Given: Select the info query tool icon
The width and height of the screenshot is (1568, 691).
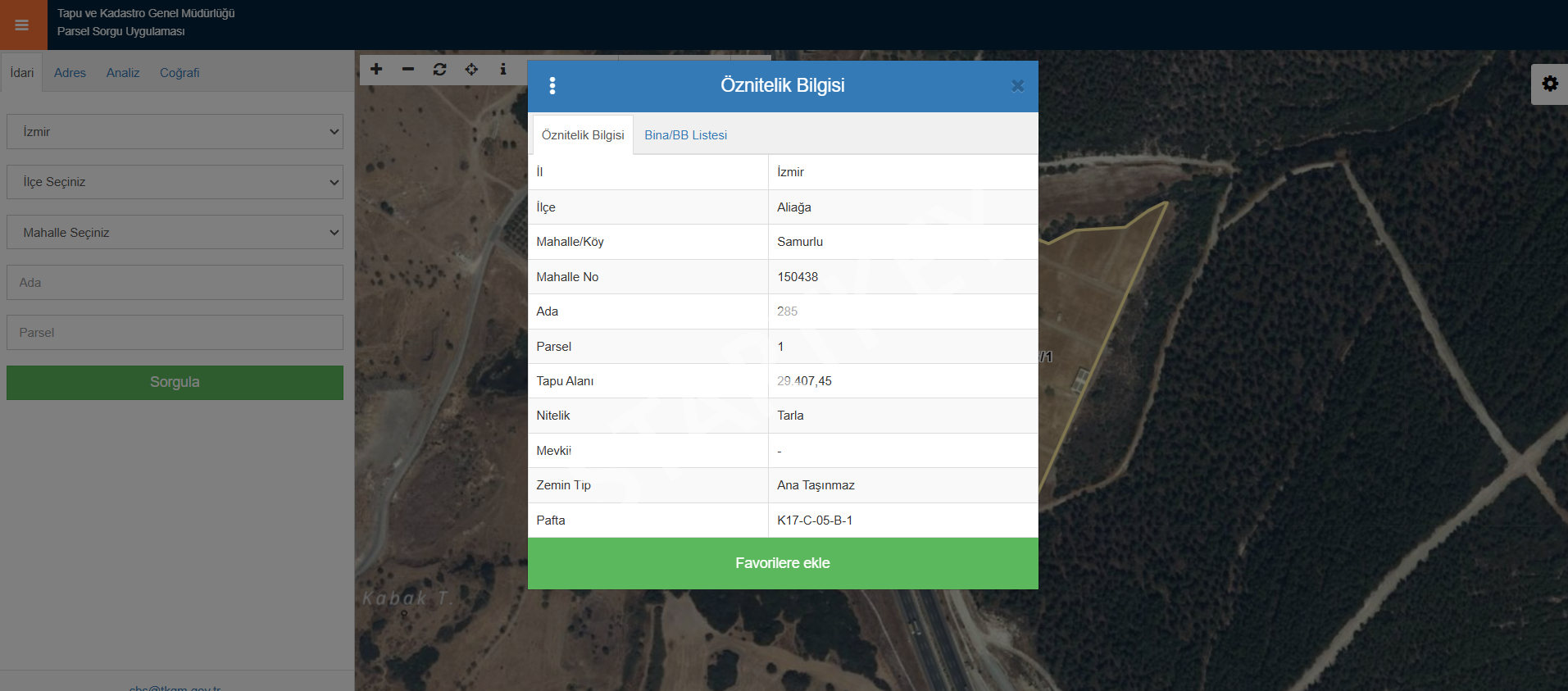Looking at the screenshot, I should [x=503, y=70].
